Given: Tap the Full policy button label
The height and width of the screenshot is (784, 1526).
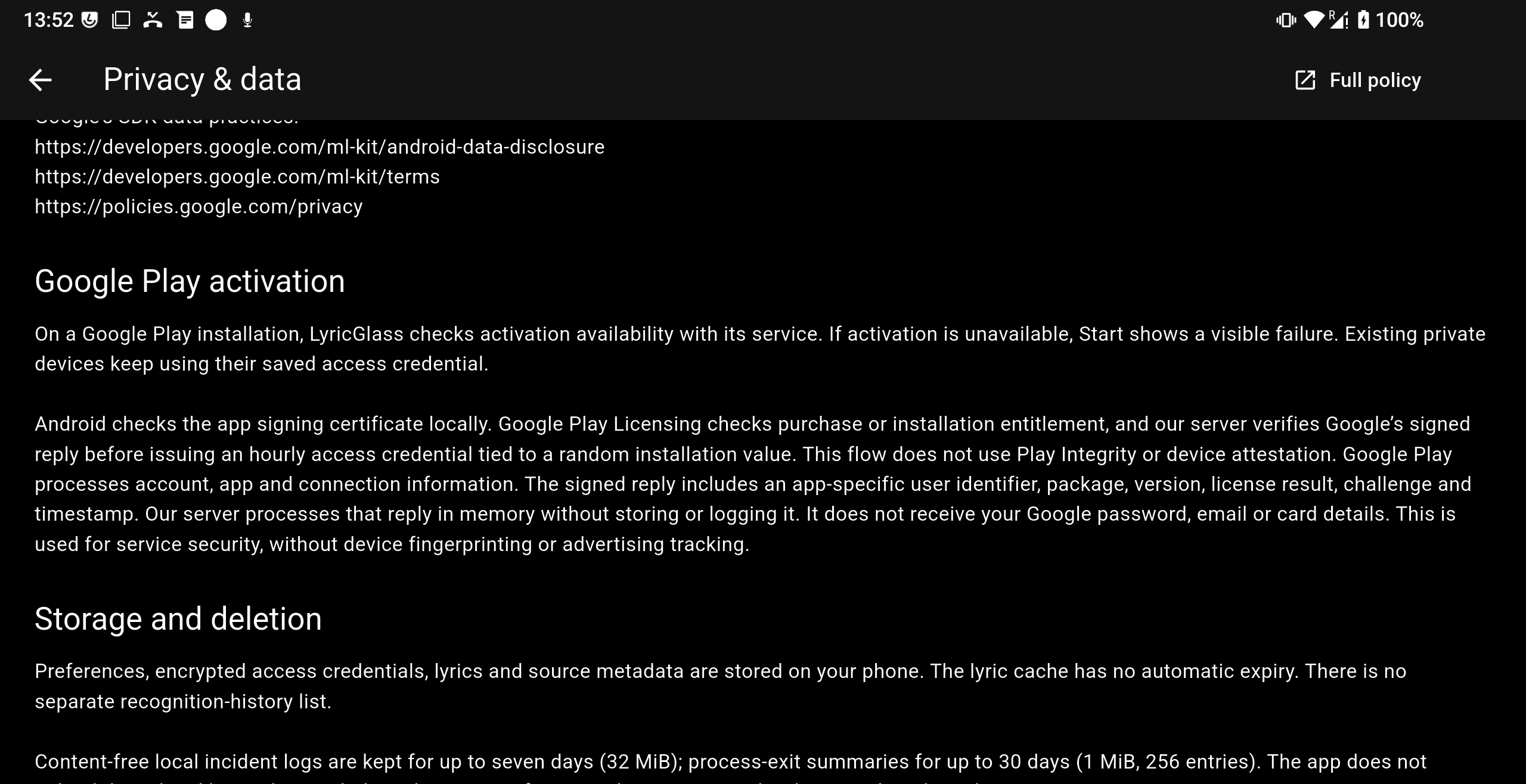Looking at the screenshot, I should click(x=1375, y=80).
